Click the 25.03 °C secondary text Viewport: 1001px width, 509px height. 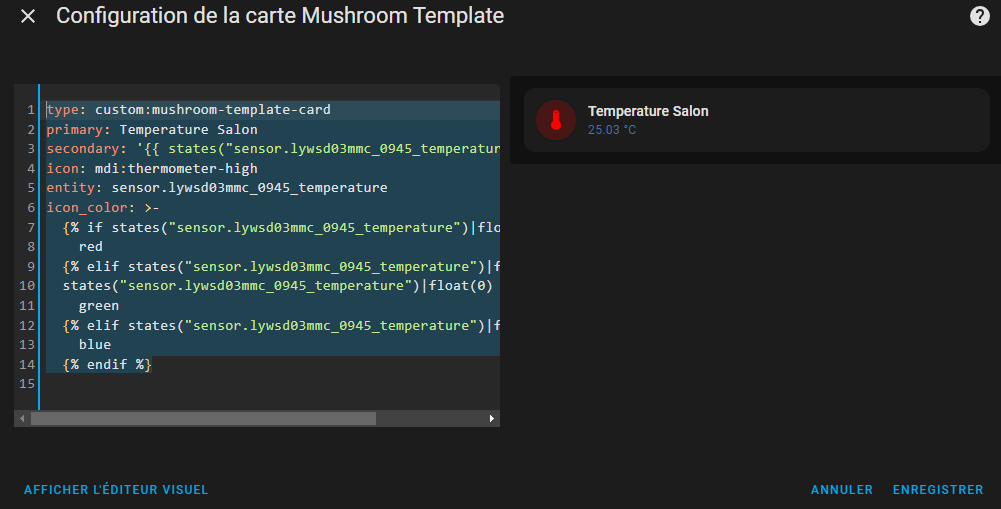(612, 130)
